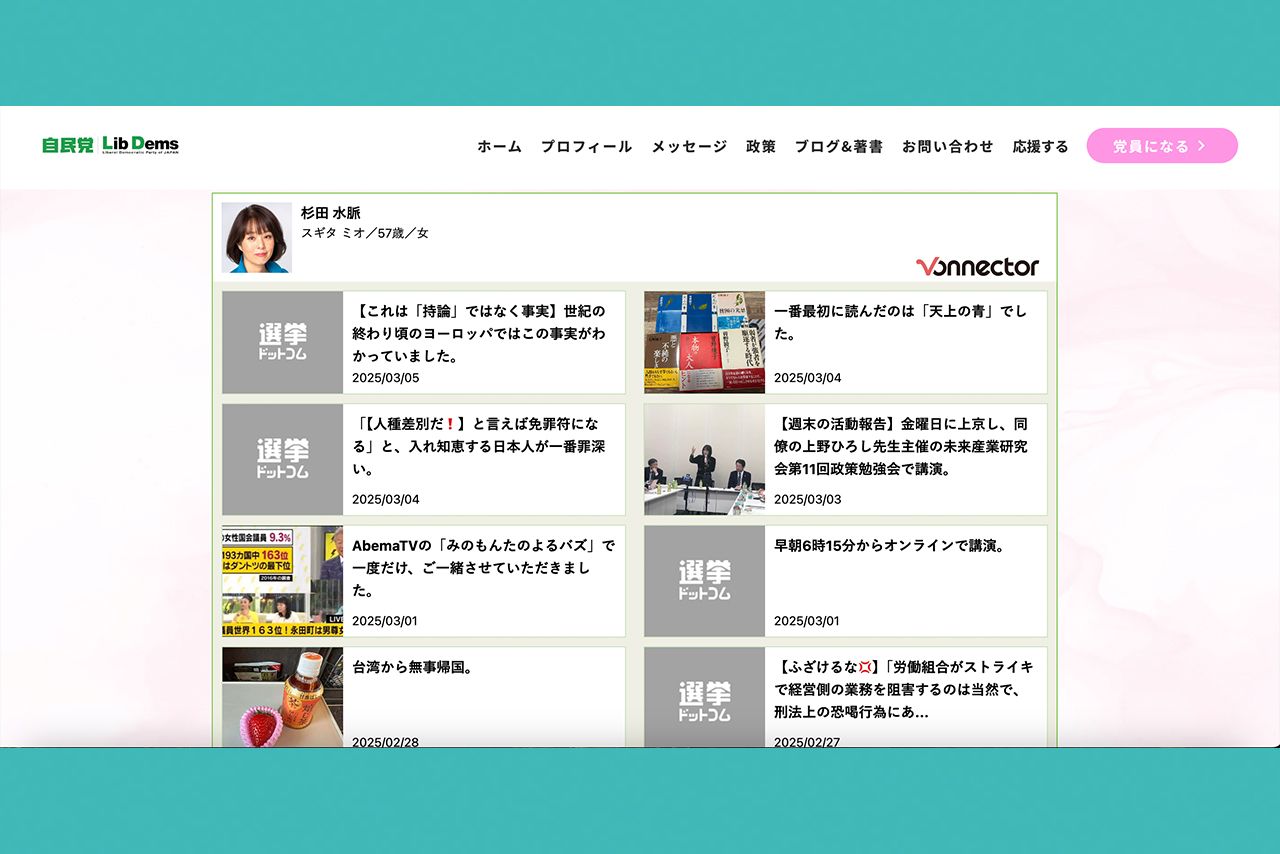Open the conference-room photo for the 週末の活動報告 post
1280x854 pixels.
704,460
